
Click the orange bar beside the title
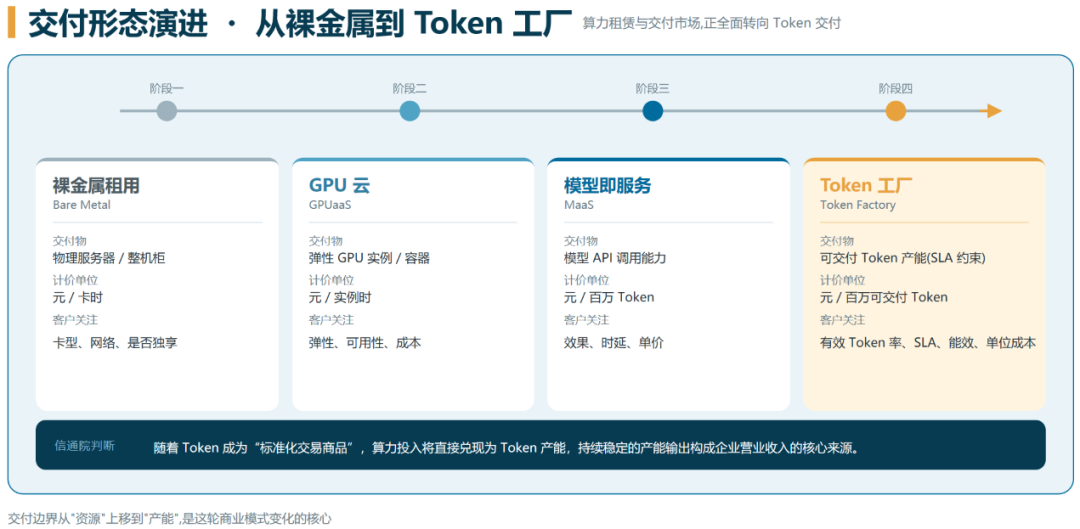click(12, 23)
